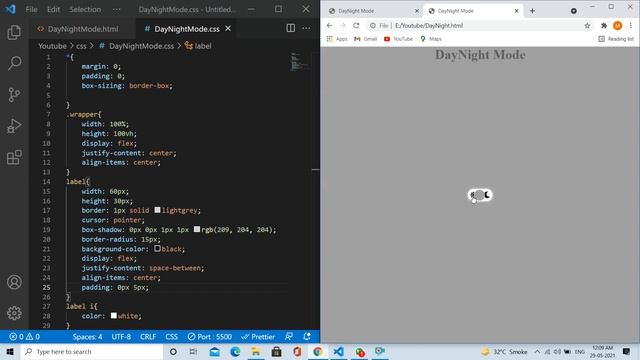The height and width of the screenshot is (360, 640).
Task: Click the Chrome address bar URL
Action: coord(429,25)
